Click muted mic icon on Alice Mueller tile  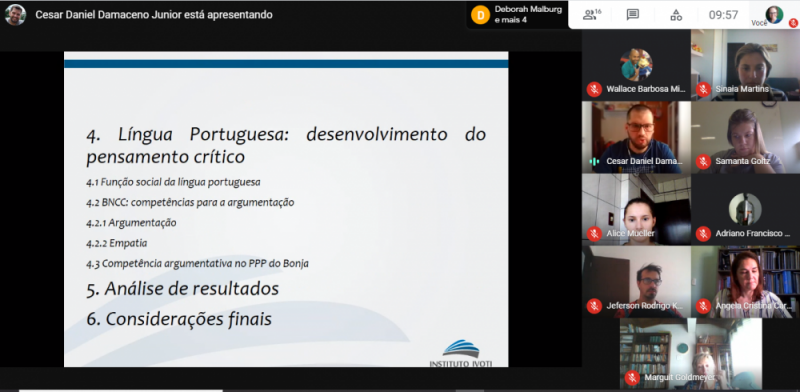594,234
